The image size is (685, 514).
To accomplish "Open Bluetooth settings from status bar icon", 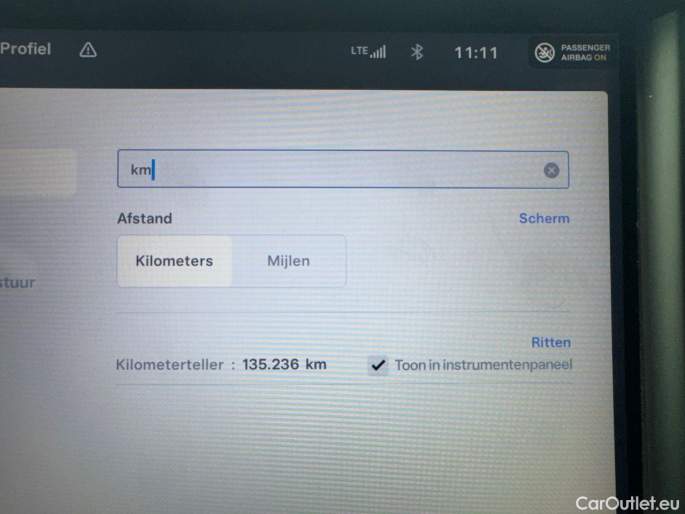I will (x=417, y=52).
